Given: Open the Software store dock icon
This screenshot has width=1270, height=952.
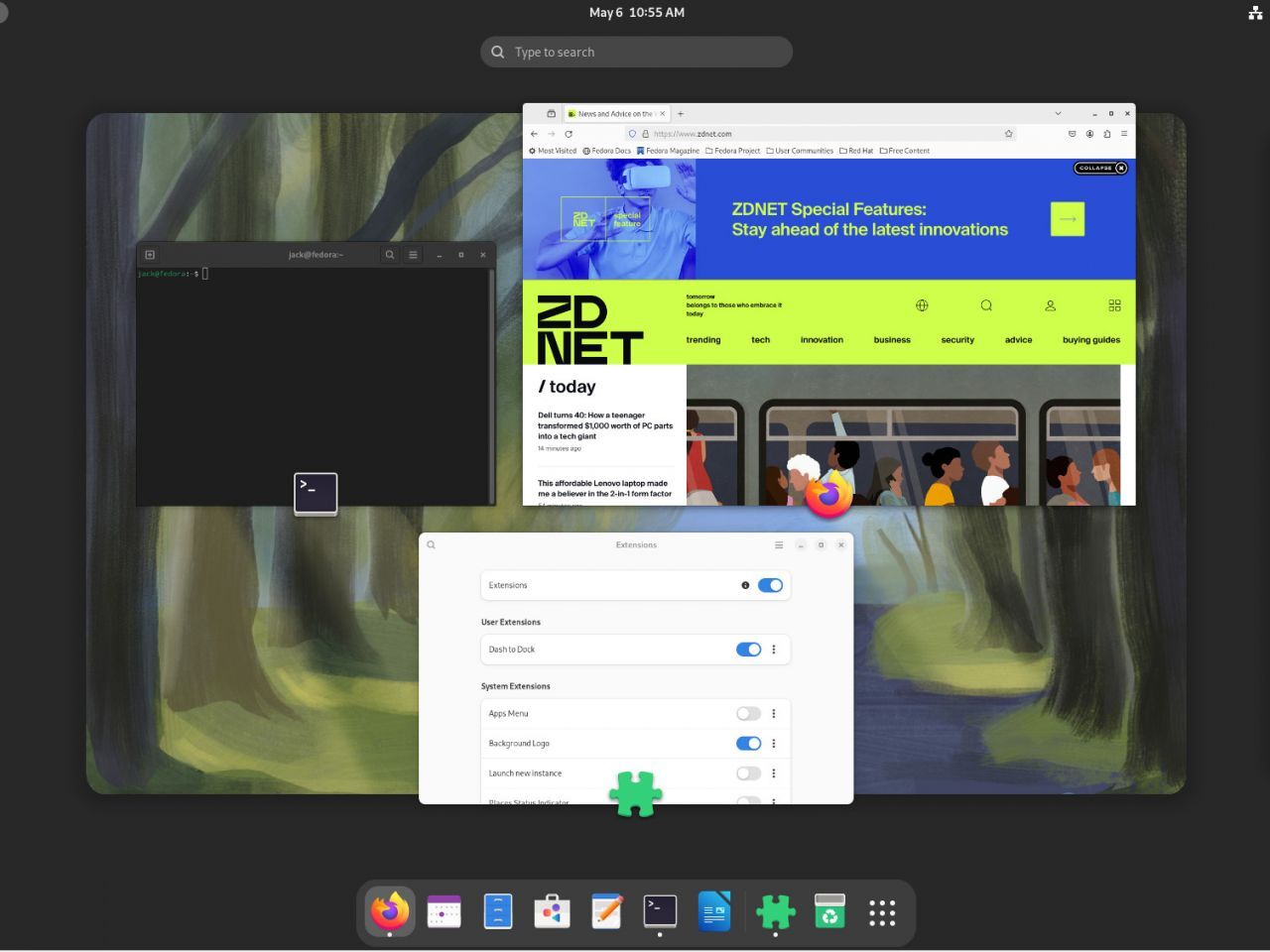Looking at the screenshot, I should 552,911.
